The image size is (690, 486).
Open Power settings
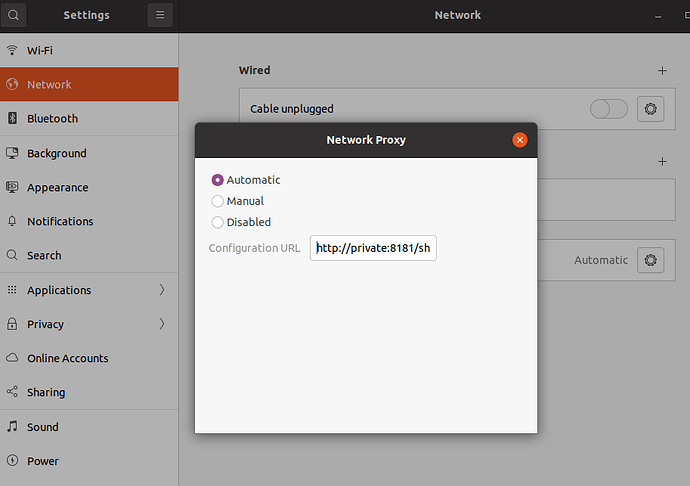[x=89, y=460]
